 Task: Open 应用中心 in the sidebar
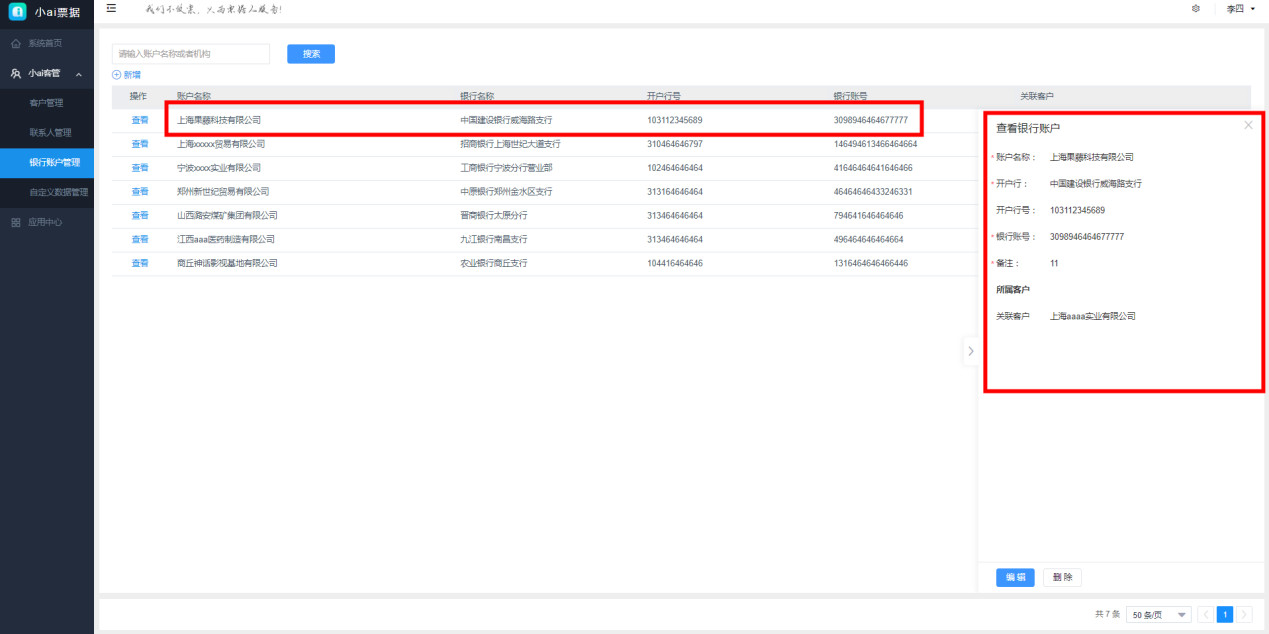pyautogui.click(x=47, y=222)
